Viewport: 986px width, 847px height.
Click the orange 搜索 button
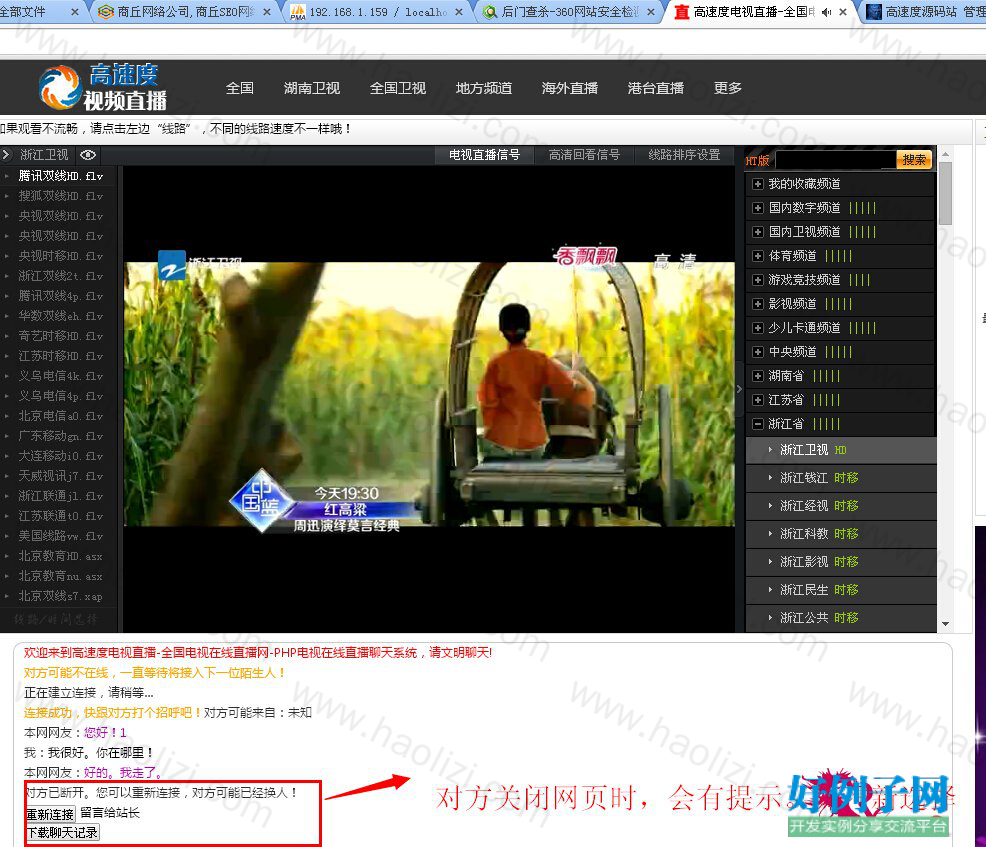click(x=914, y=160)
